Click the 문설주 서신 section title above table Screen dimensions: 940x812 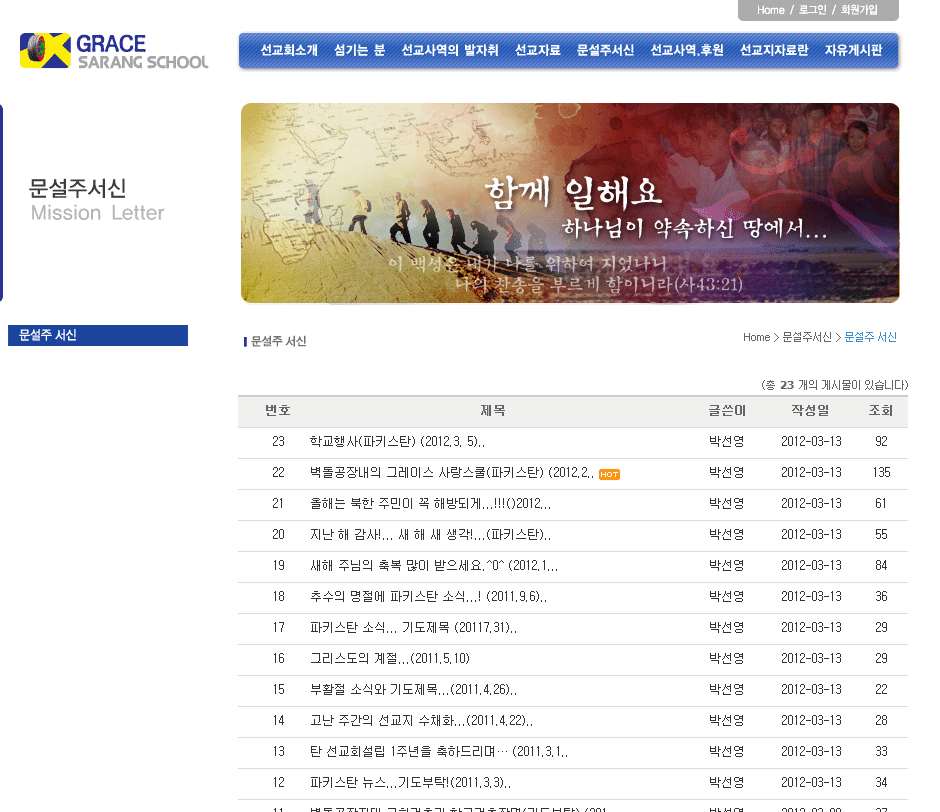[x=278, y=341]
